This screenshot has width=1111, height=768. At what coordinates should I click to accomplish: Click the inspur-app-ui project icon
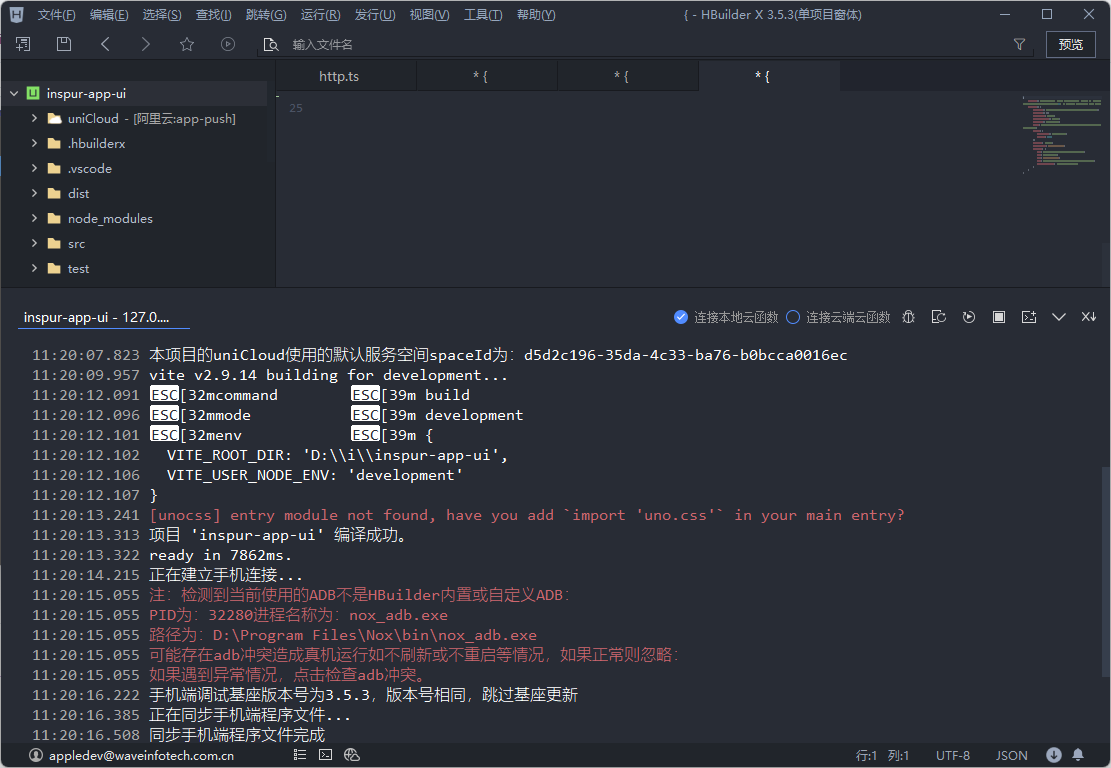pos(33,93)
